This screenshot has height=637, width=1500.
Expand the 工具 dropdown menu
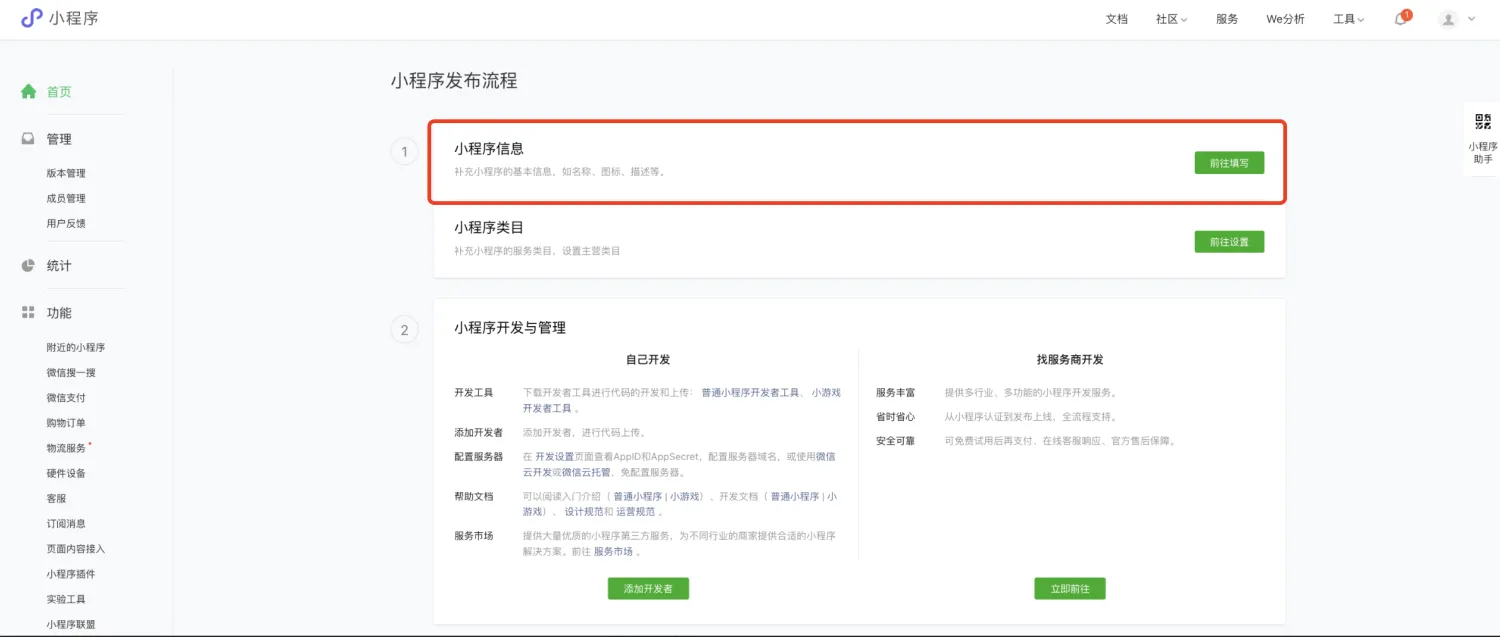[1348, 19]
